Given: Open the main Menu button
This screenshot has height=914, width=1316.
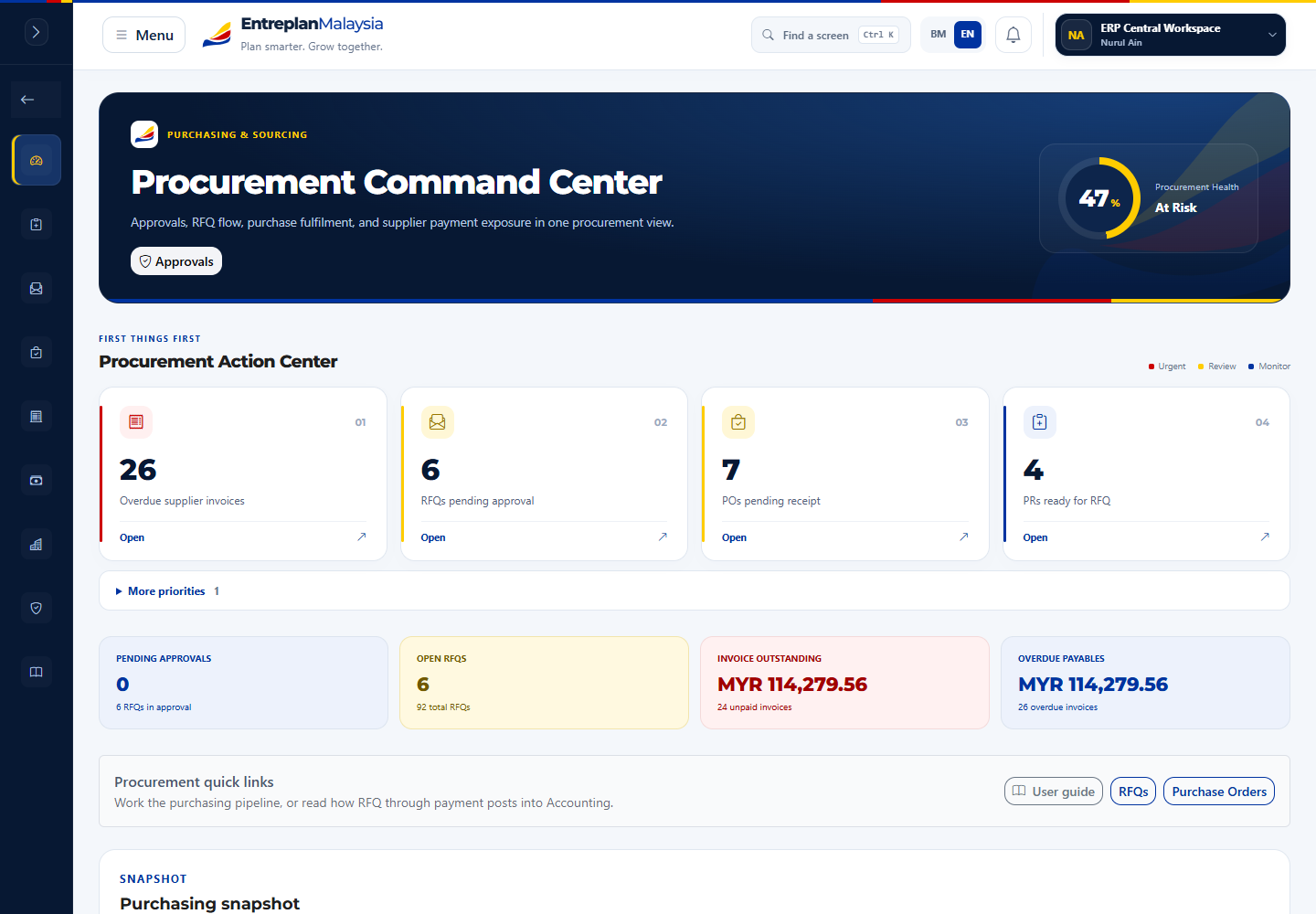Looking at the screenshot, I should pos(144,35).
